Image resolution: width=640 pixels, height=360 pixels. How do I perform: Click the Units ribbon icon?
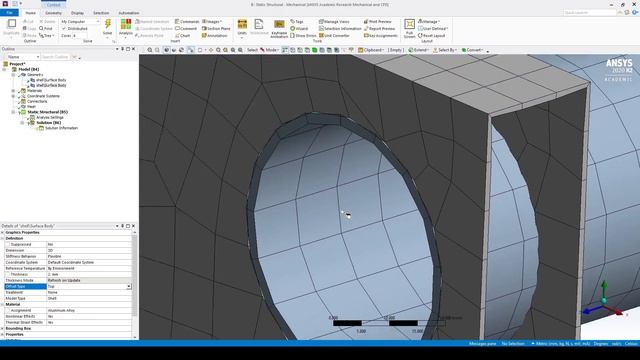242,24
